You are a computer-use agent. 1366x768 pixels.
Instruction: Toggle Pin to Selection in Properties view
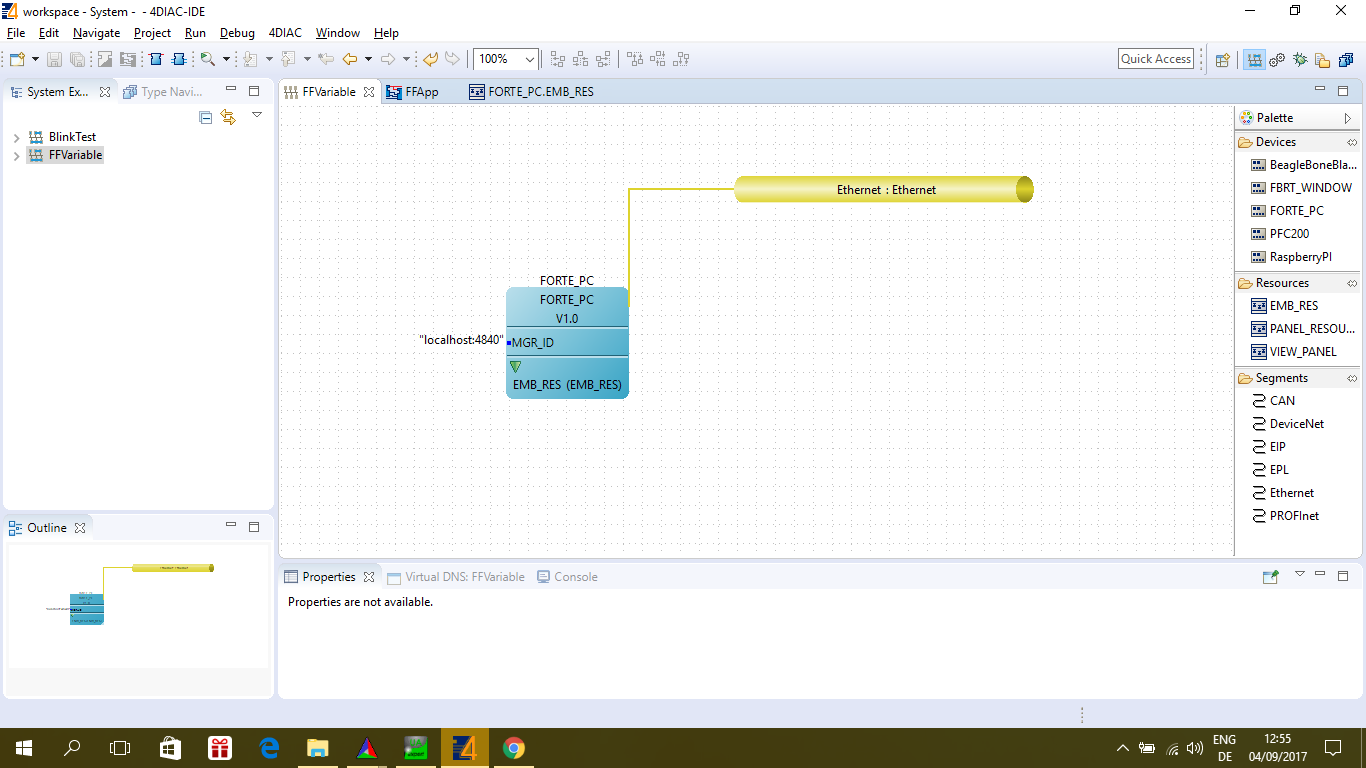click(1271, 577)
